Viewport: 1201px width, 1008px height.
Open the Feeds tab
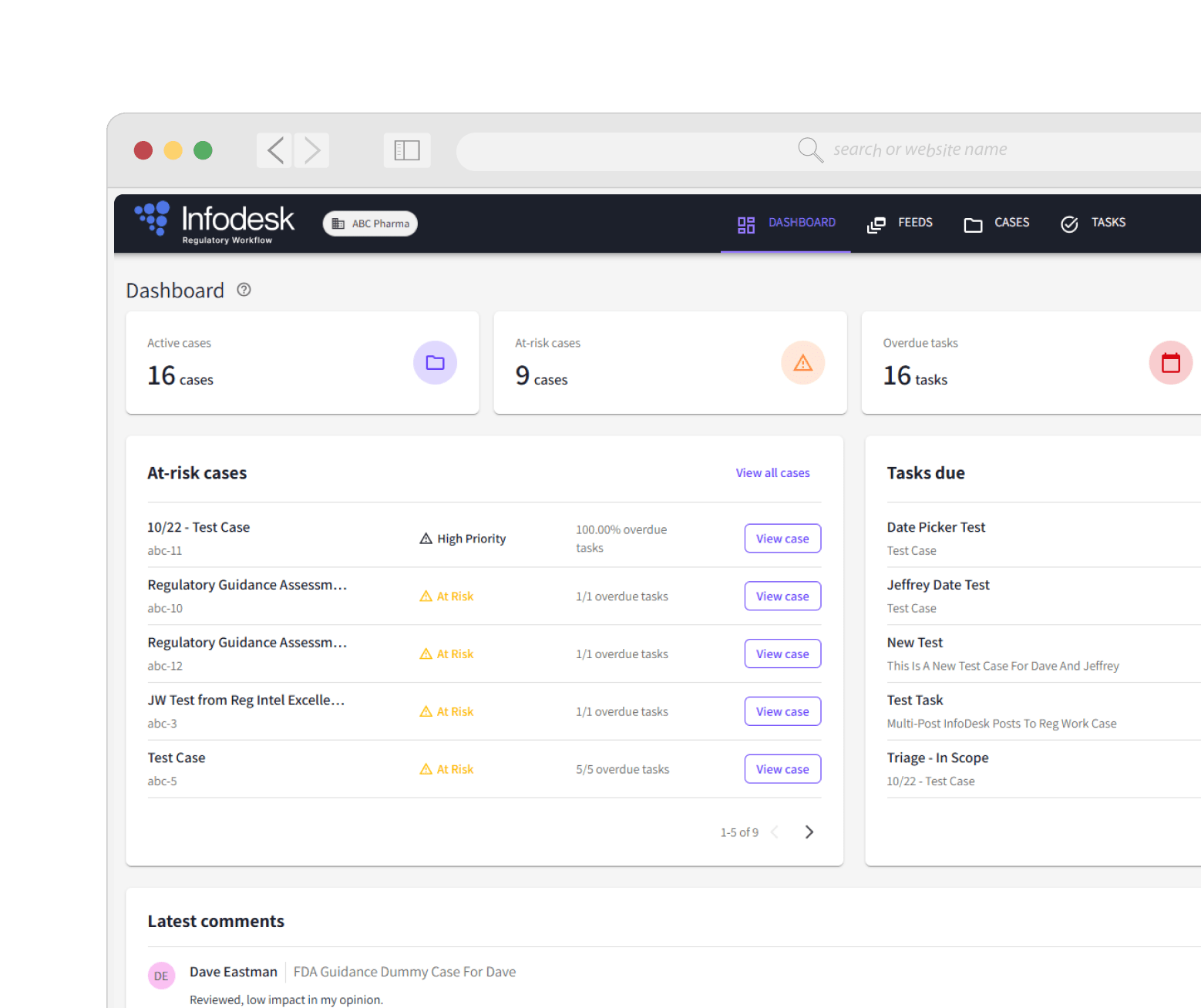(x=900, y=223)
